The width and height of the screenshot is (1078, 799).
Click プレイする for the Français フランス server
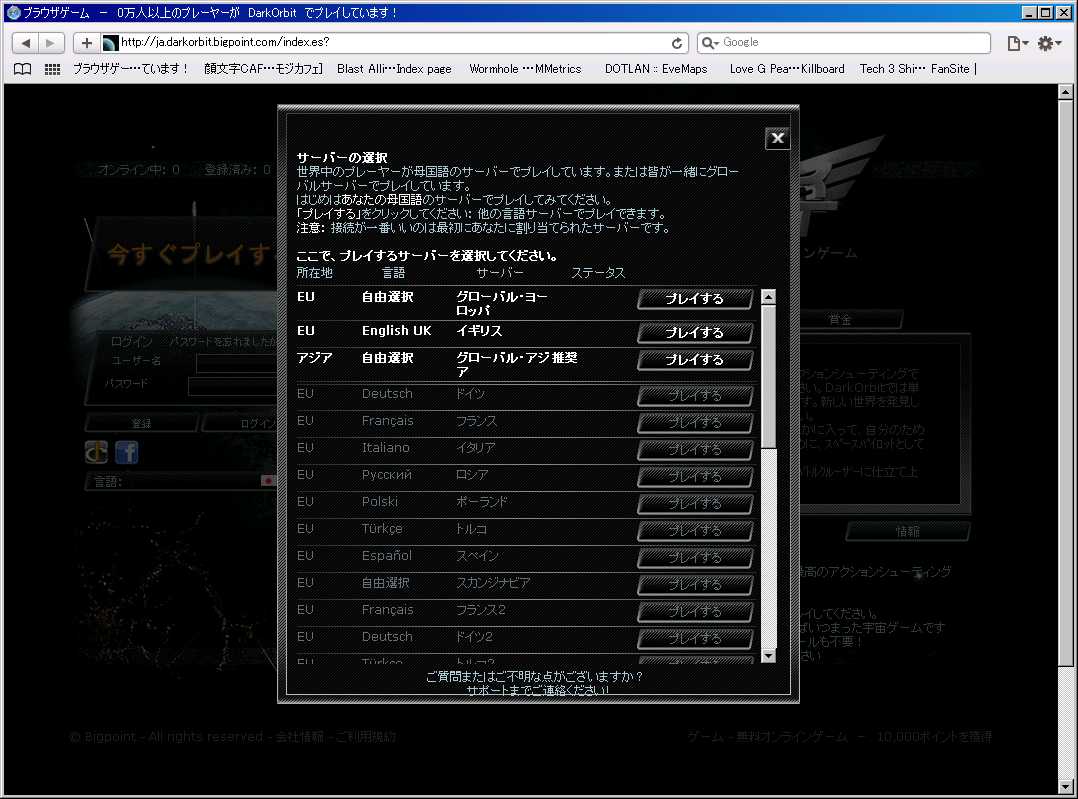tap(694, 422)
